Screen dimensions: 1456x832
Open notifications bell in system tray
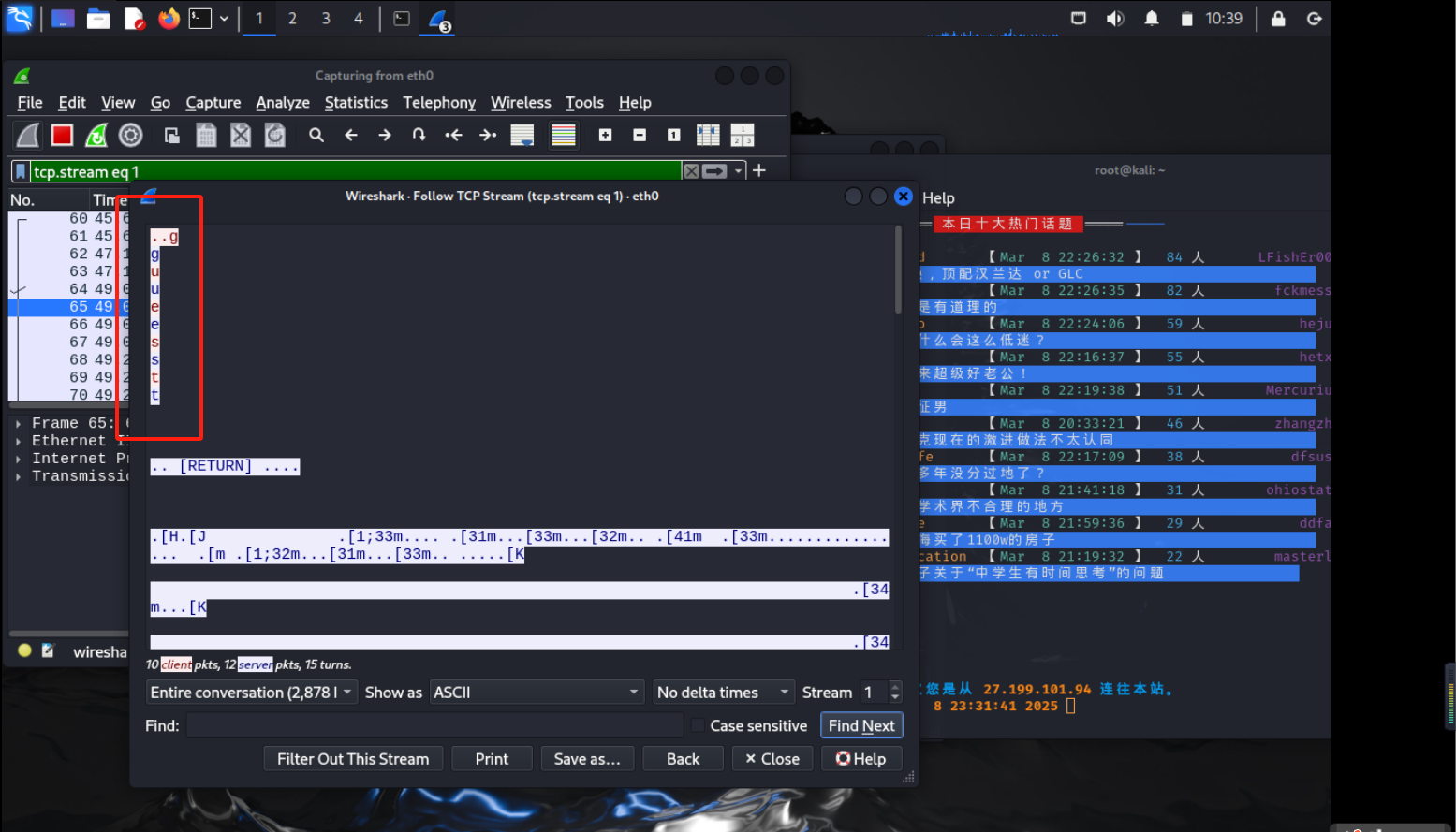(x=1152, y=19)
